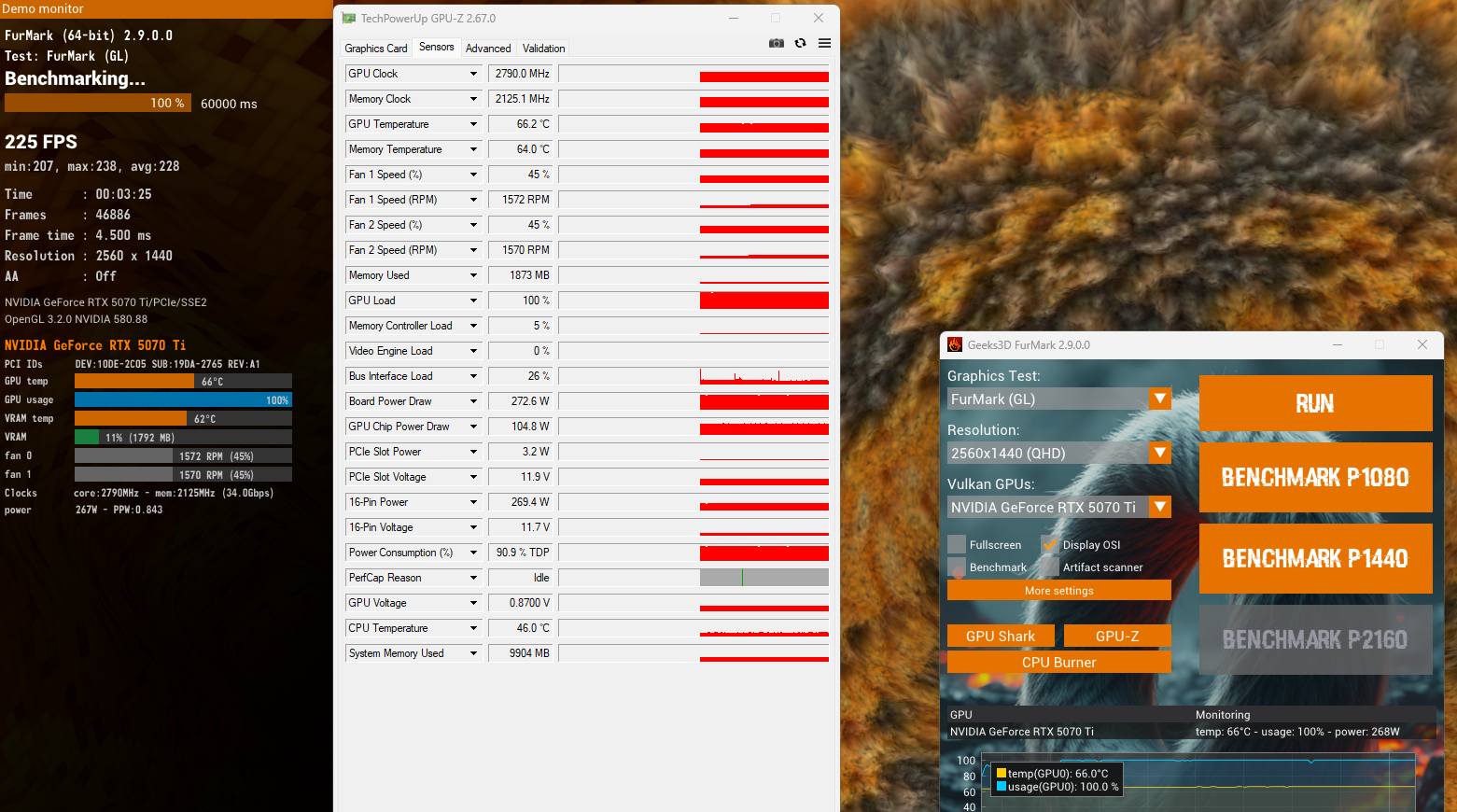Image resolution: width=1457 pixels, height=812 pixels.
Task: Click the VRAM 11% usage bar
Action: click(183, 437)
